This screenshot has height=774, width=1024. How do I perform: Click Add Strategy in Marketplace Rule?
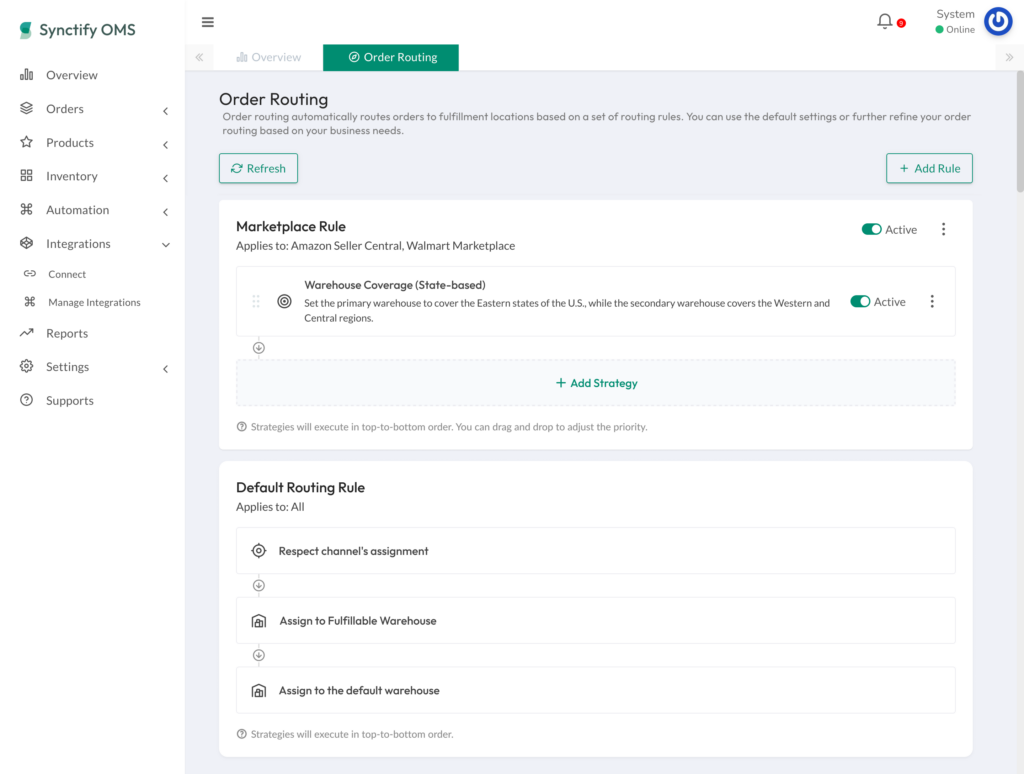pyautogui.click(x=596, y=383)
